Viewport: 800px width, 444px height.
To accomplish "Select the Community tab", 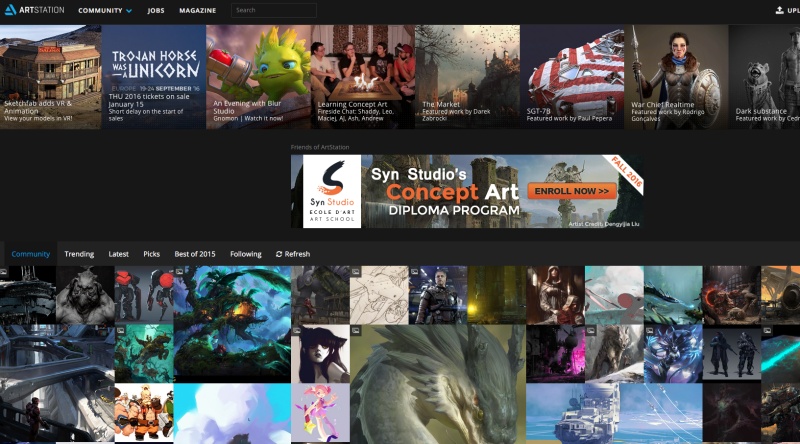I will [x=31, y=254].
